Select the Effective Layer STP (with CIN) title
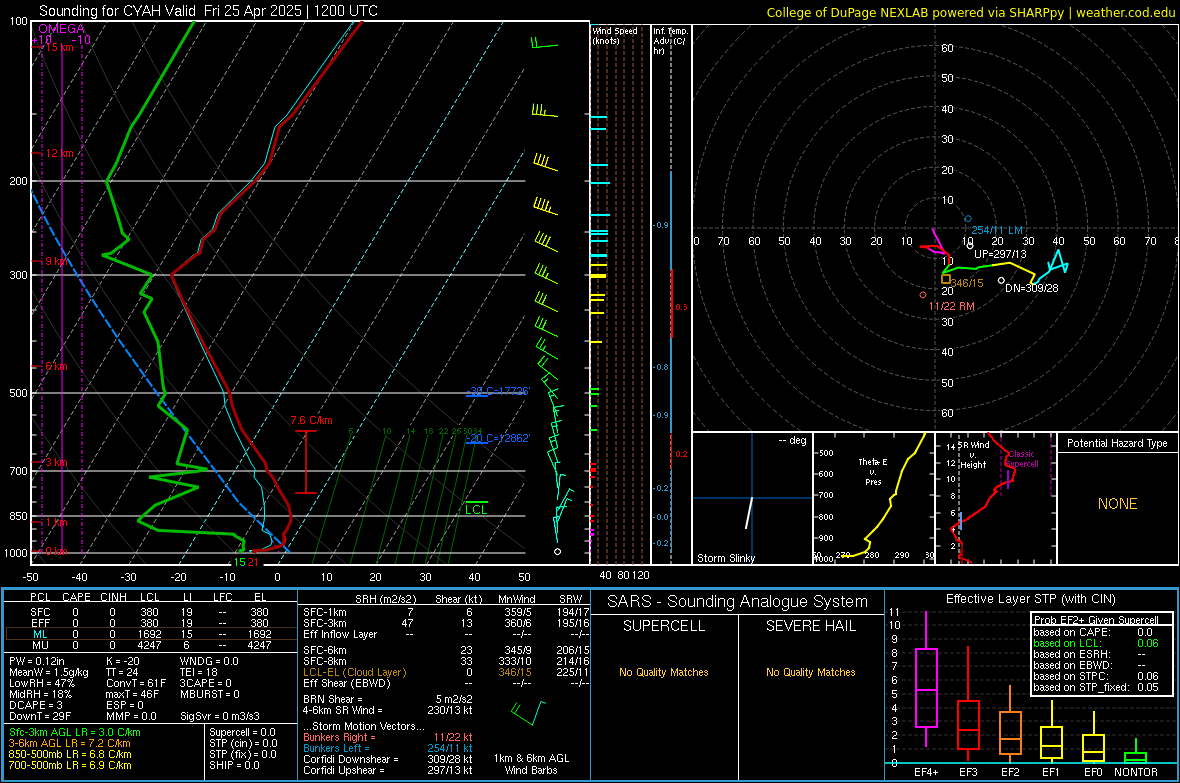The height and width of the screenshot is (783, 1180). (1030, 599)
